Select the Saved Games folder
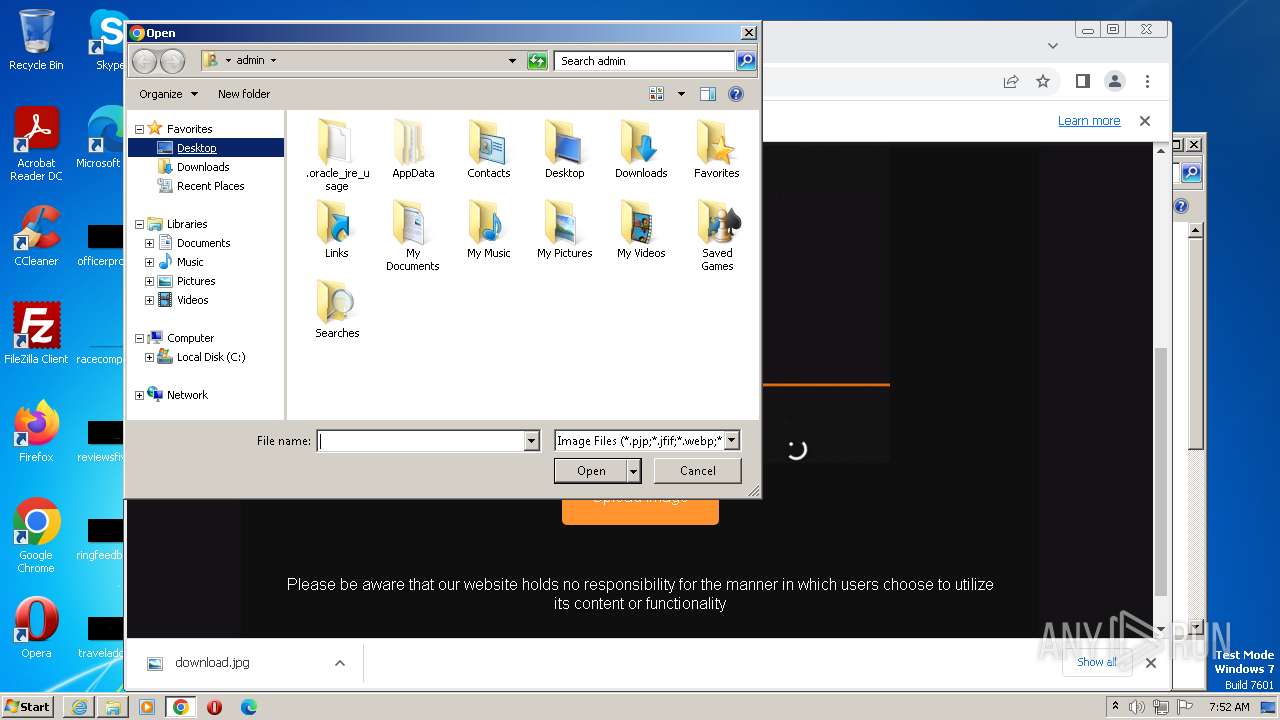Image resolution: width=1280 pixels, height=720 pixels. point(717,236)
